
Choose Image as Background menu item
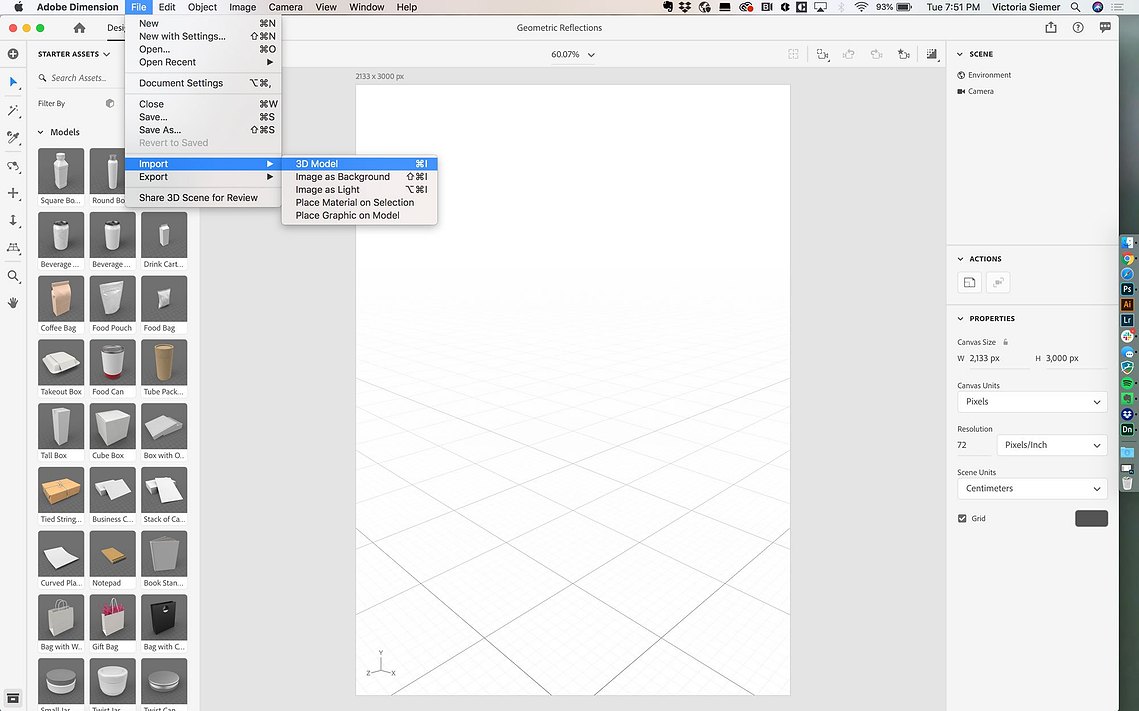pos(360,177)
